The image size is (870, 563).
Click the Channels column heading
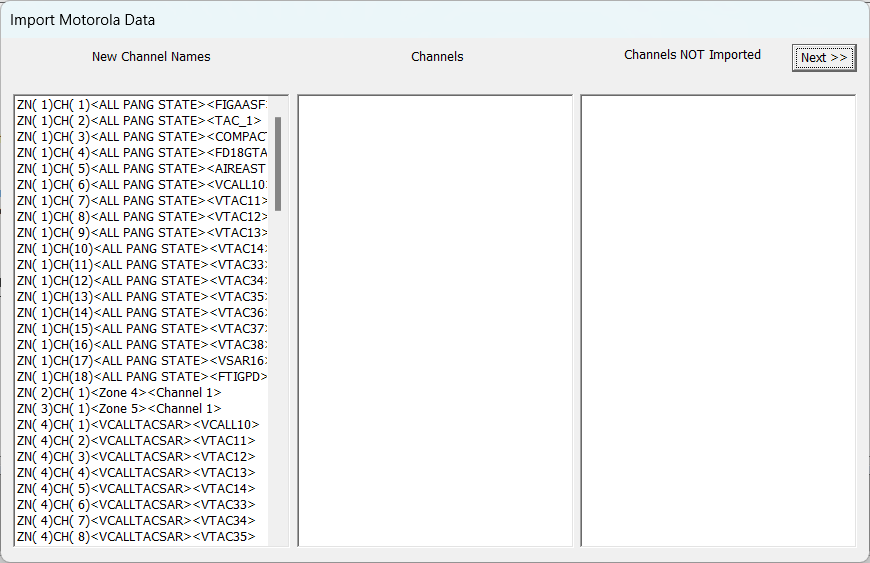point(437,57)
